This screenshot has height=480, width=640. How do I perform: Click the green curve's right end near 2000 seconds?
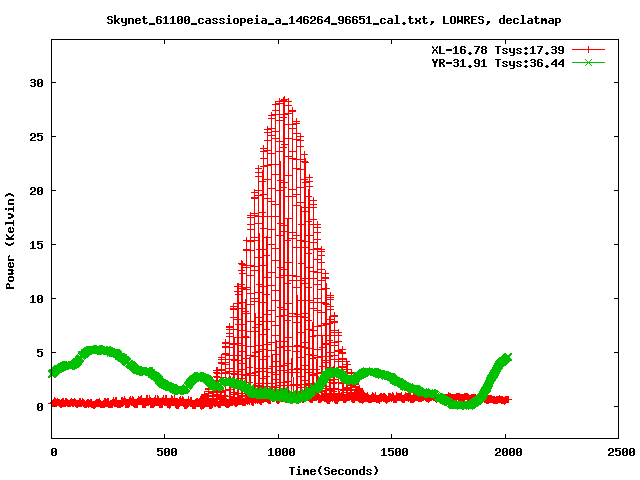(x=507, y=358)
